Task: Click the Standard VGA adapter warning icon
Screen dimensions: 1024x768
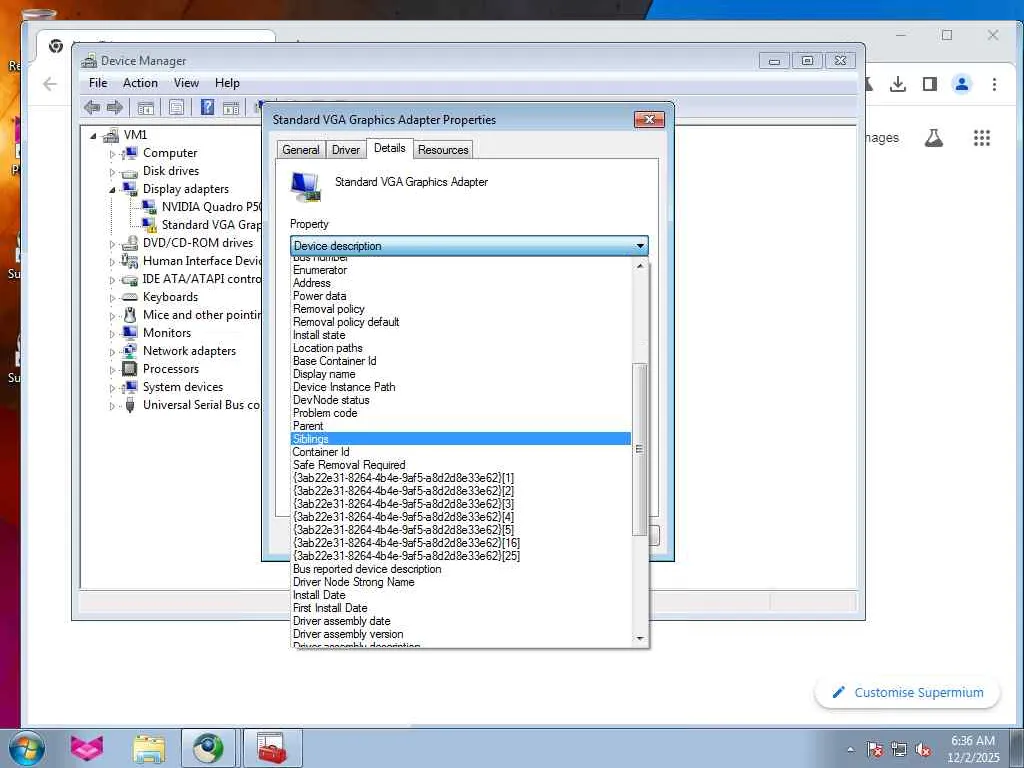Action: click(x=149, y=225)
